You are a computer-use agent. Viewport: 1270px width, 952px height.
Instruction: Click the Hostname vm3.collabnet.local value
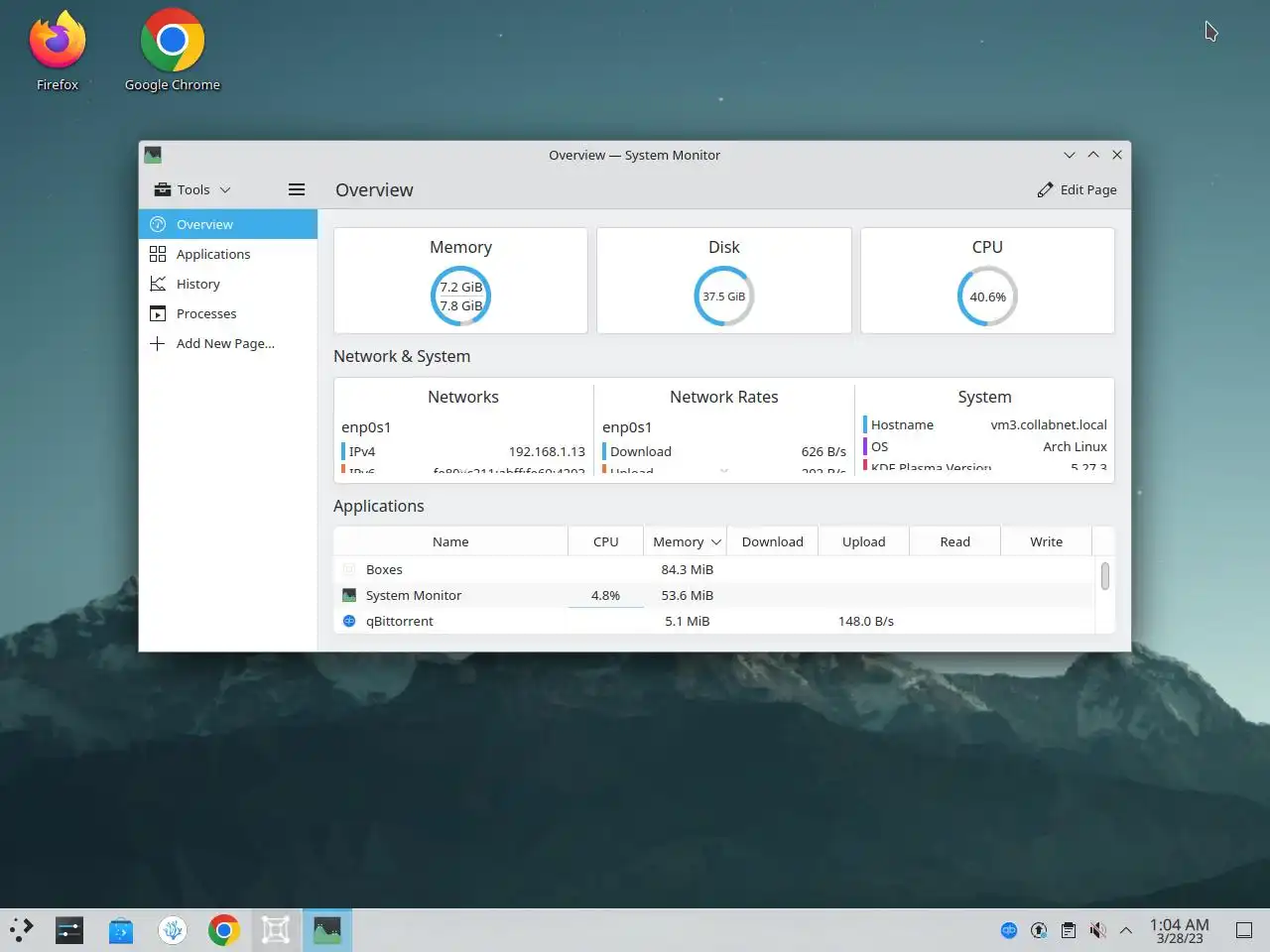(1049, 424)
